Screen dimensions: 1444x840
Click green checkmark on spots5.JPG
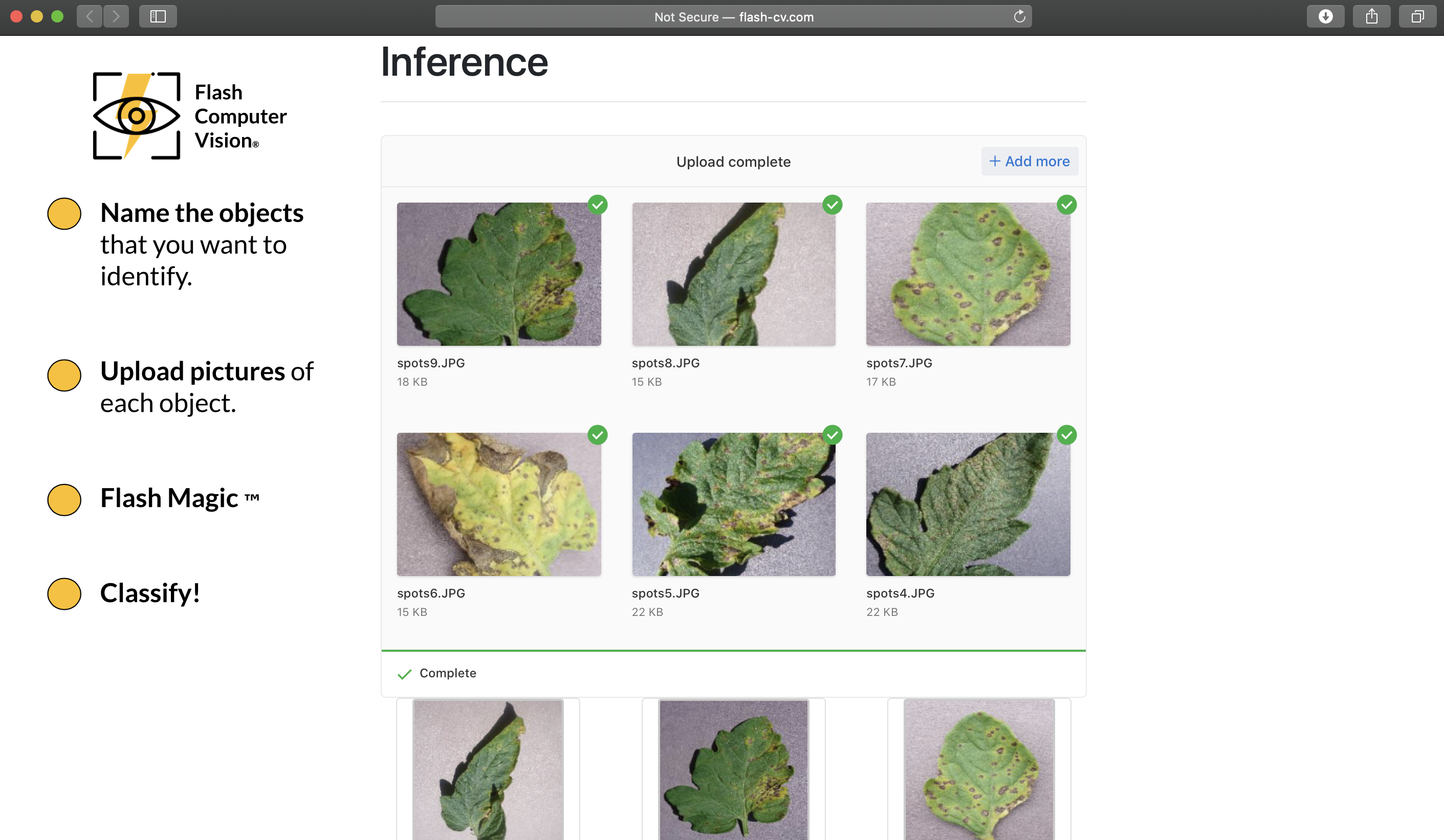[832, 435]
